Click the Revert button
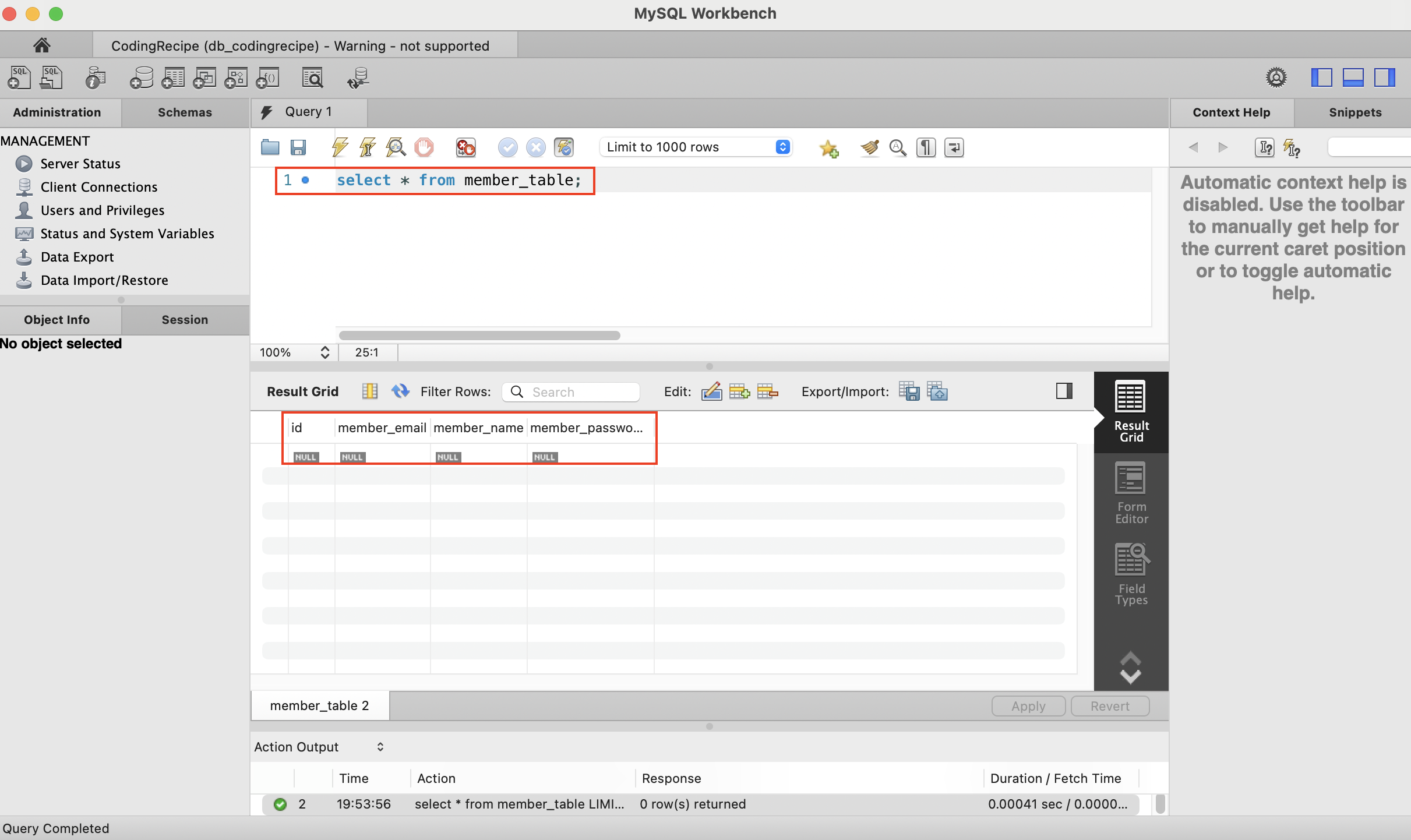This screenshot has width=1411, height=840. click(x=1110, y=706)
